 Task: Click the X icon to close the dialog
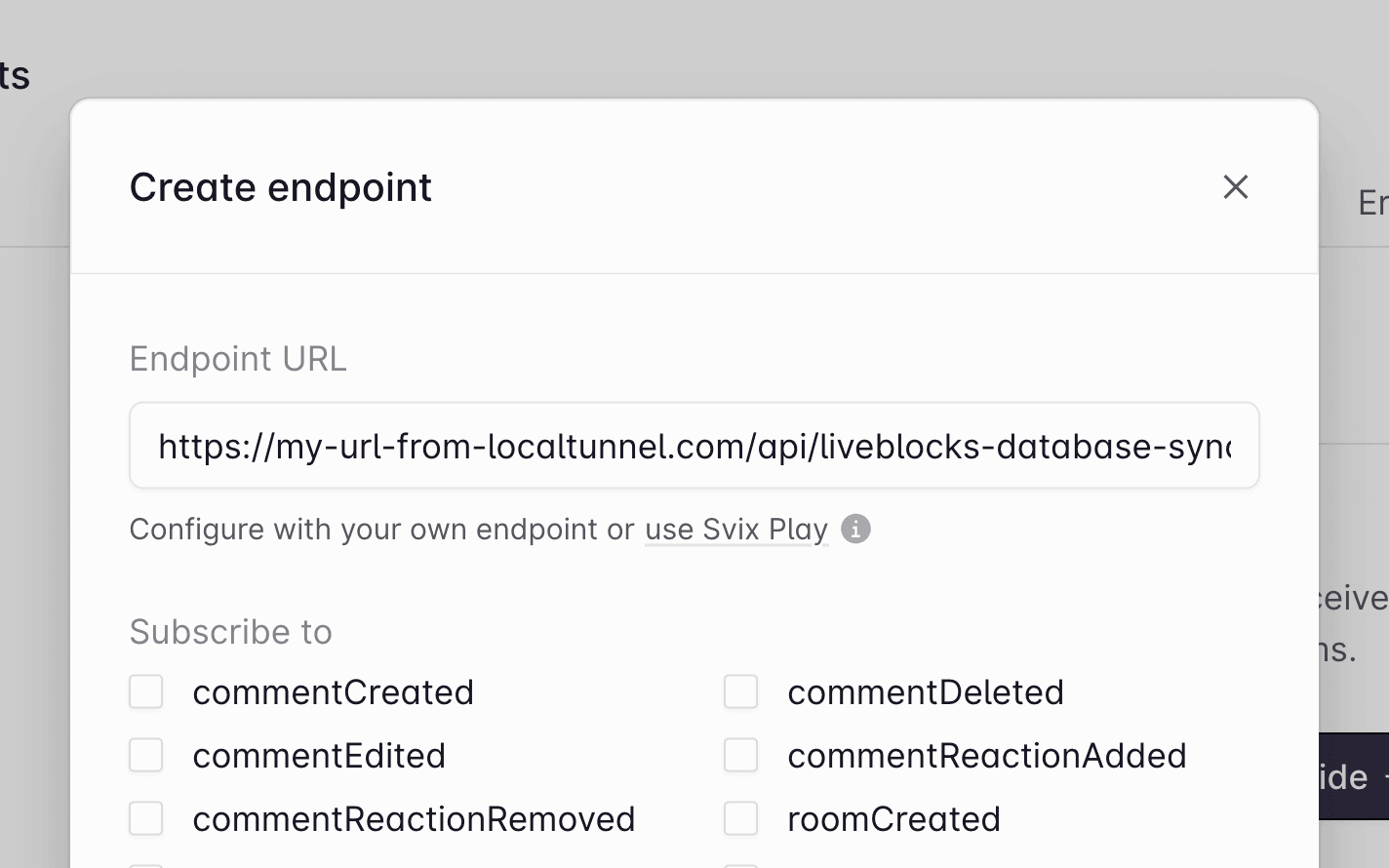point(1235,186)
